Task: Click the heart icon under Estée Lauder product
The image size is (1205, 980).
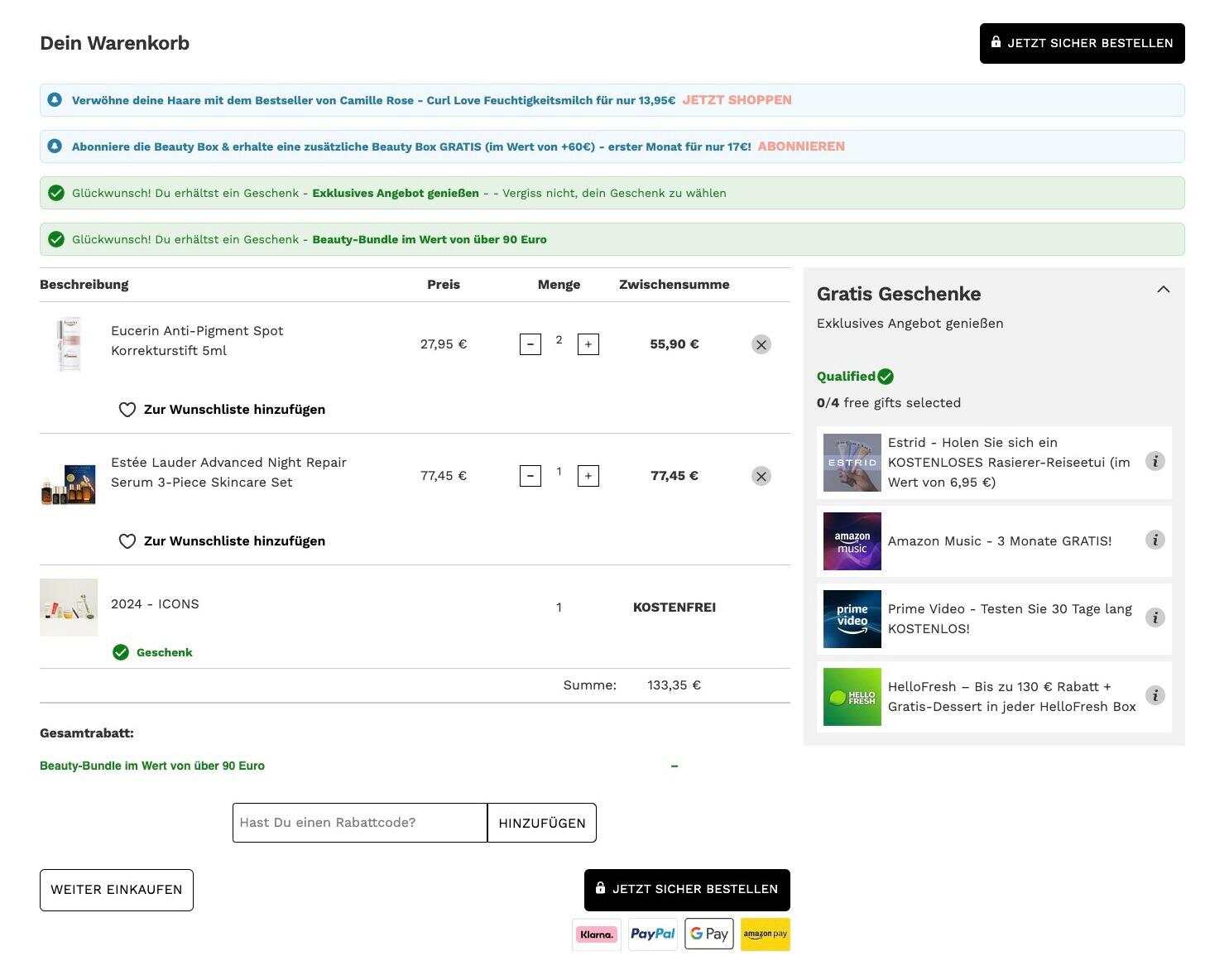Action: 127,541
